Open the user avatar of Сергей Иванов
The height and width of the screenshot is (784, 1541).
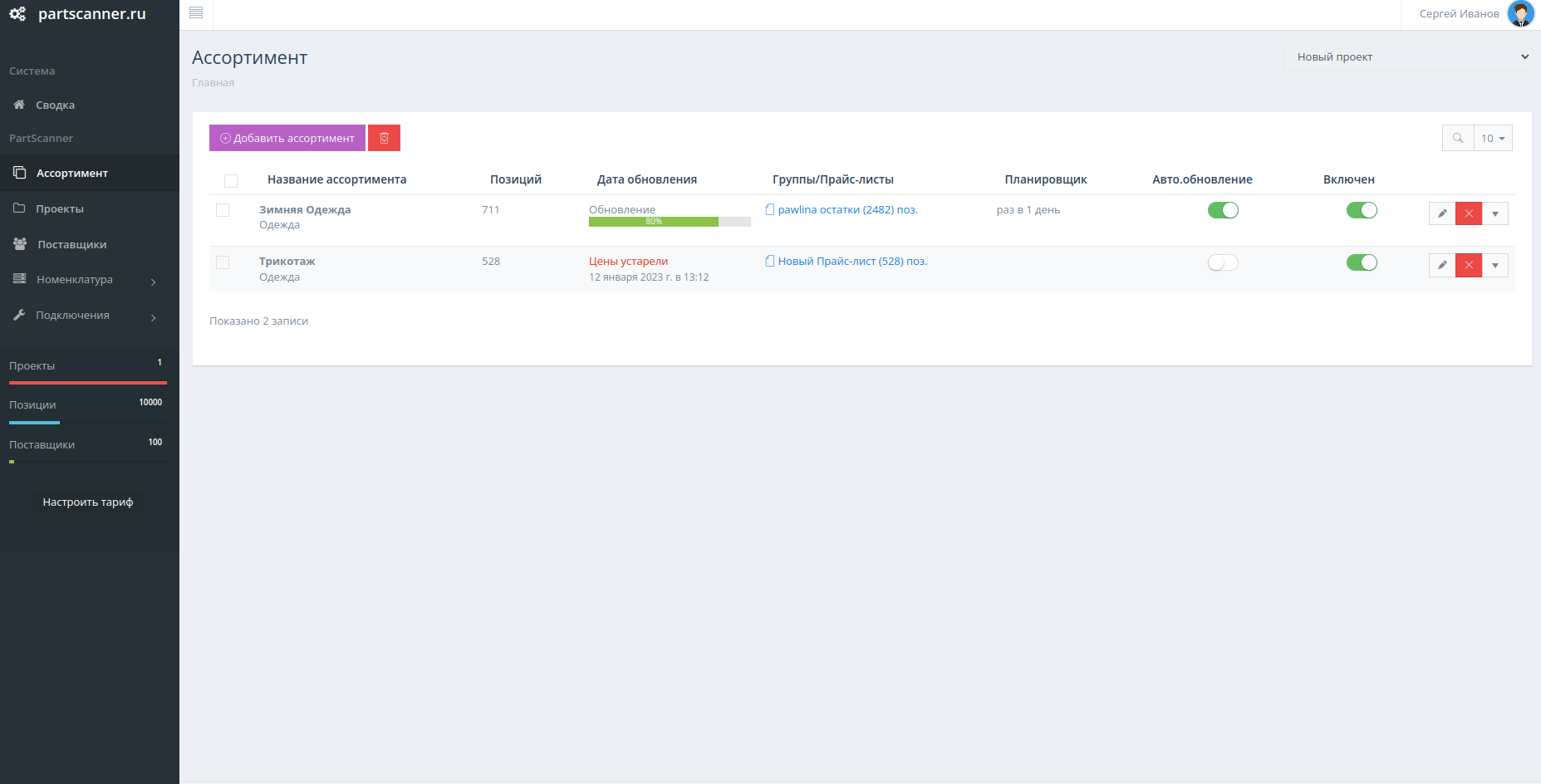tap(1519, 14)
